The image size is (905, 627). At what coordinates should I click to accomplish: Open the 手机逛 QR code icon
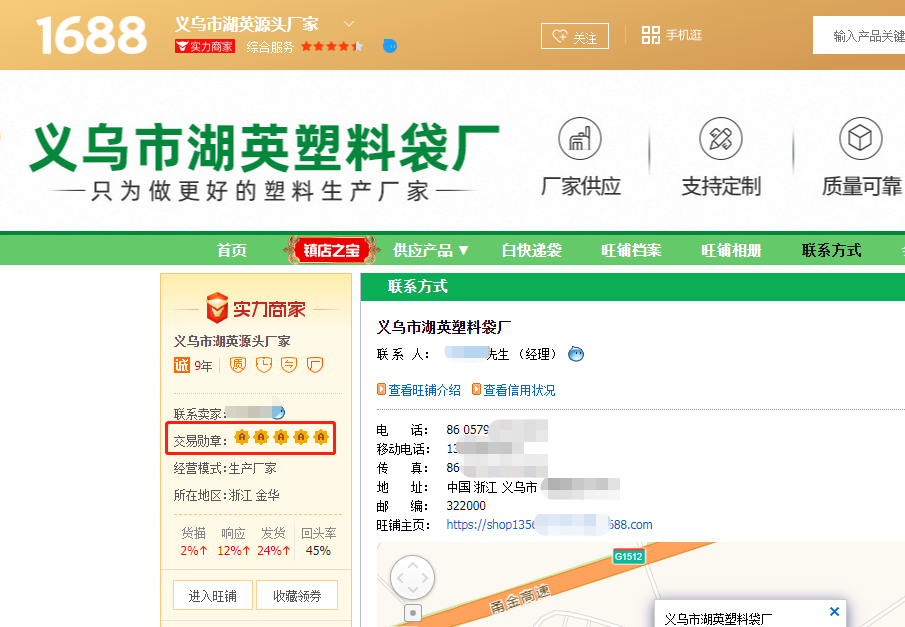click(650, 35)
